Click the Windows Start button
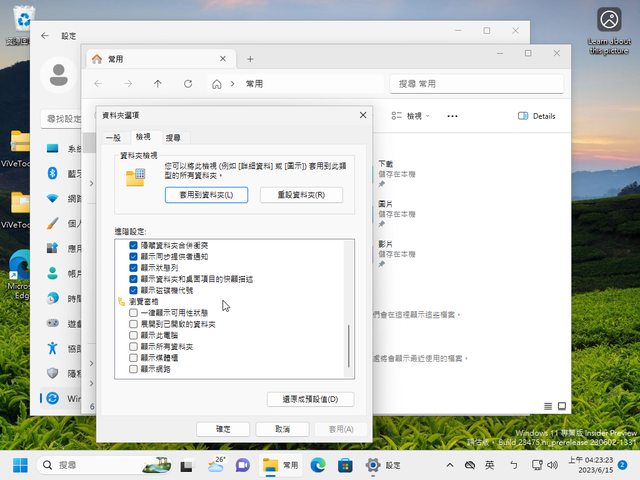 (20, 465)
